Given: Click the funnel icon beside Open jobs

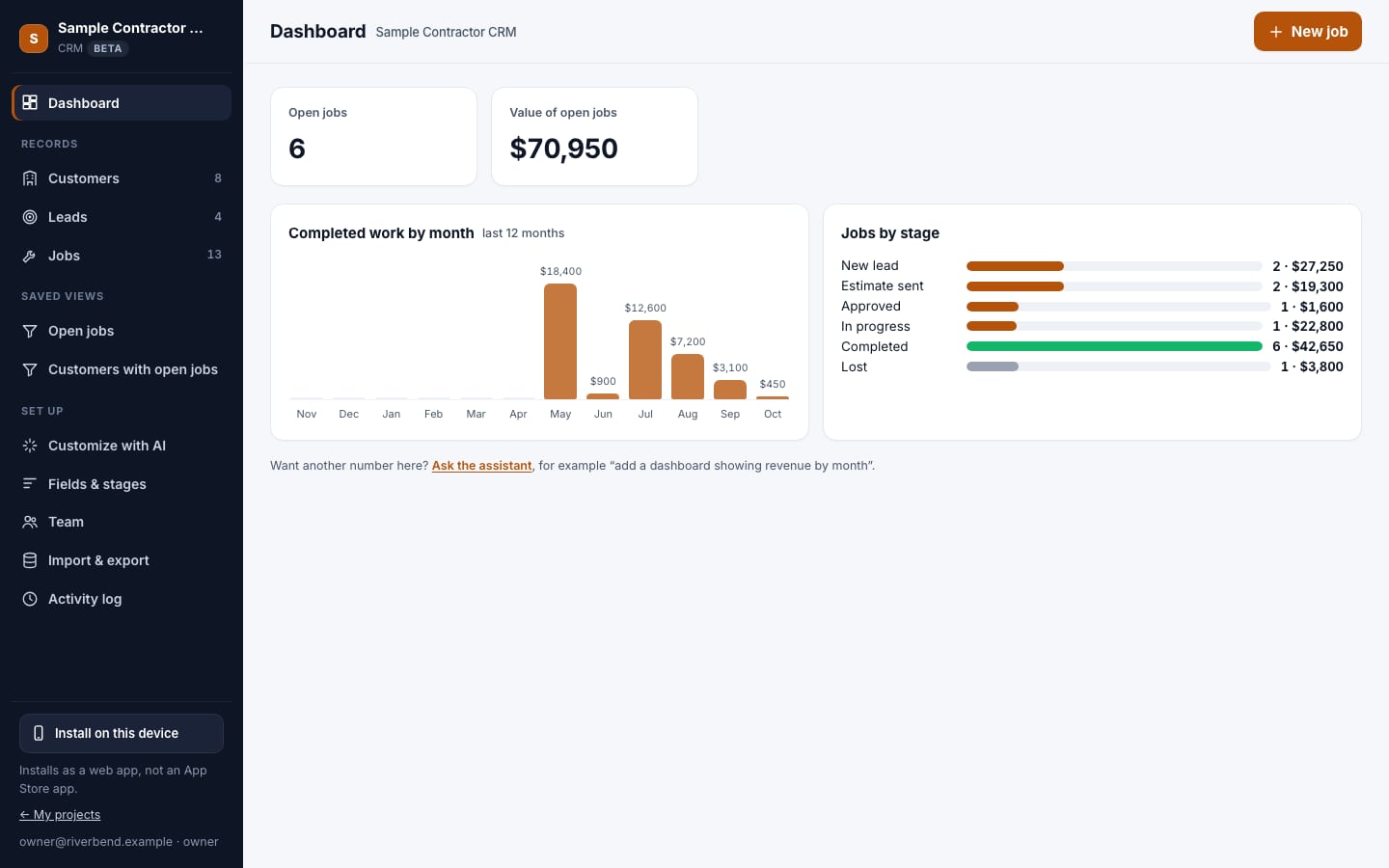Looking at the screenshot, I should pyautogui.click(x=30, y=331).
